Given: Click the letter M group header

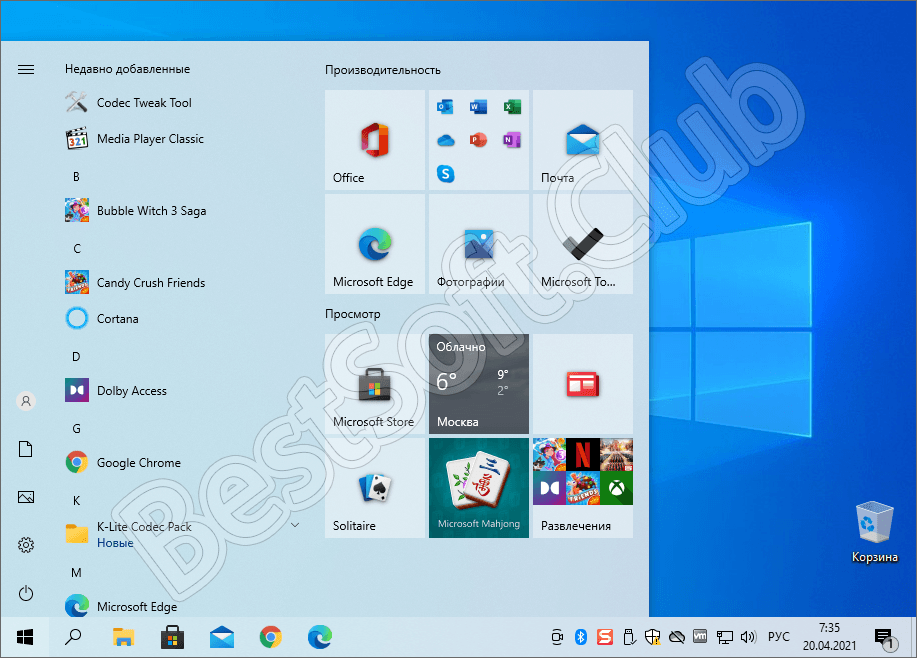Looking at the screenshot, I should pyautogui.click(x=77, y=573).
